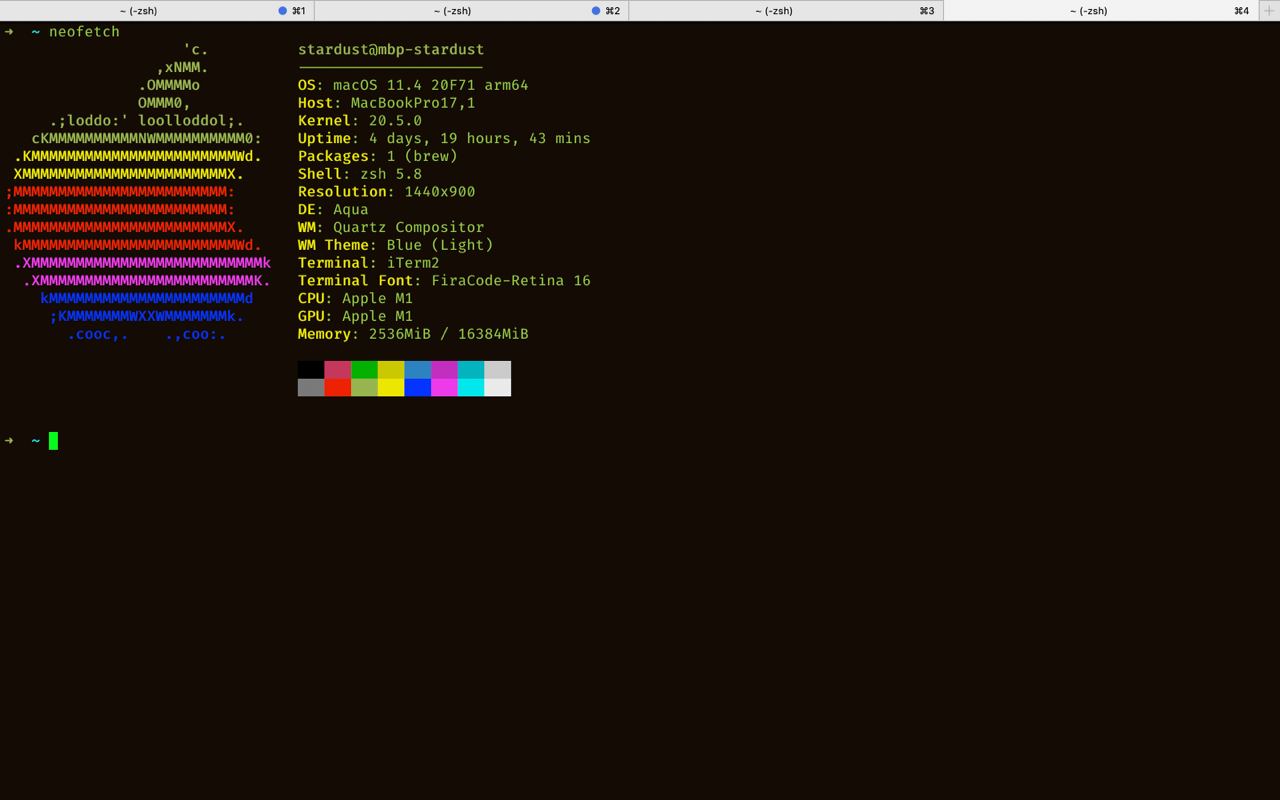Click the 'Host: MacBookPro17,1' line
The width and height of the screenshot is (1280, 800).
(x=387, y=103)
